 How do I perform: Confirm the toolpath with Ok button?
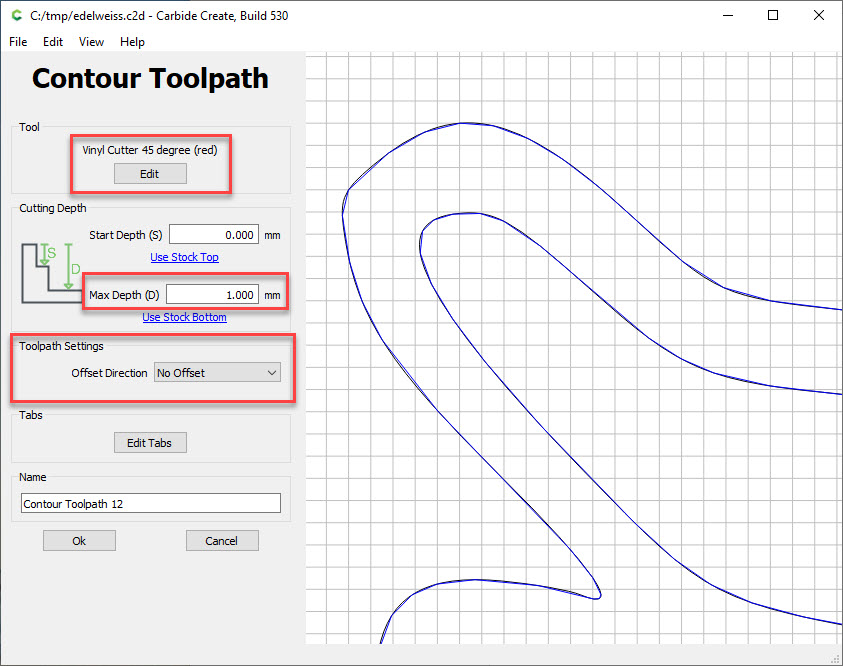coord(79,541)
